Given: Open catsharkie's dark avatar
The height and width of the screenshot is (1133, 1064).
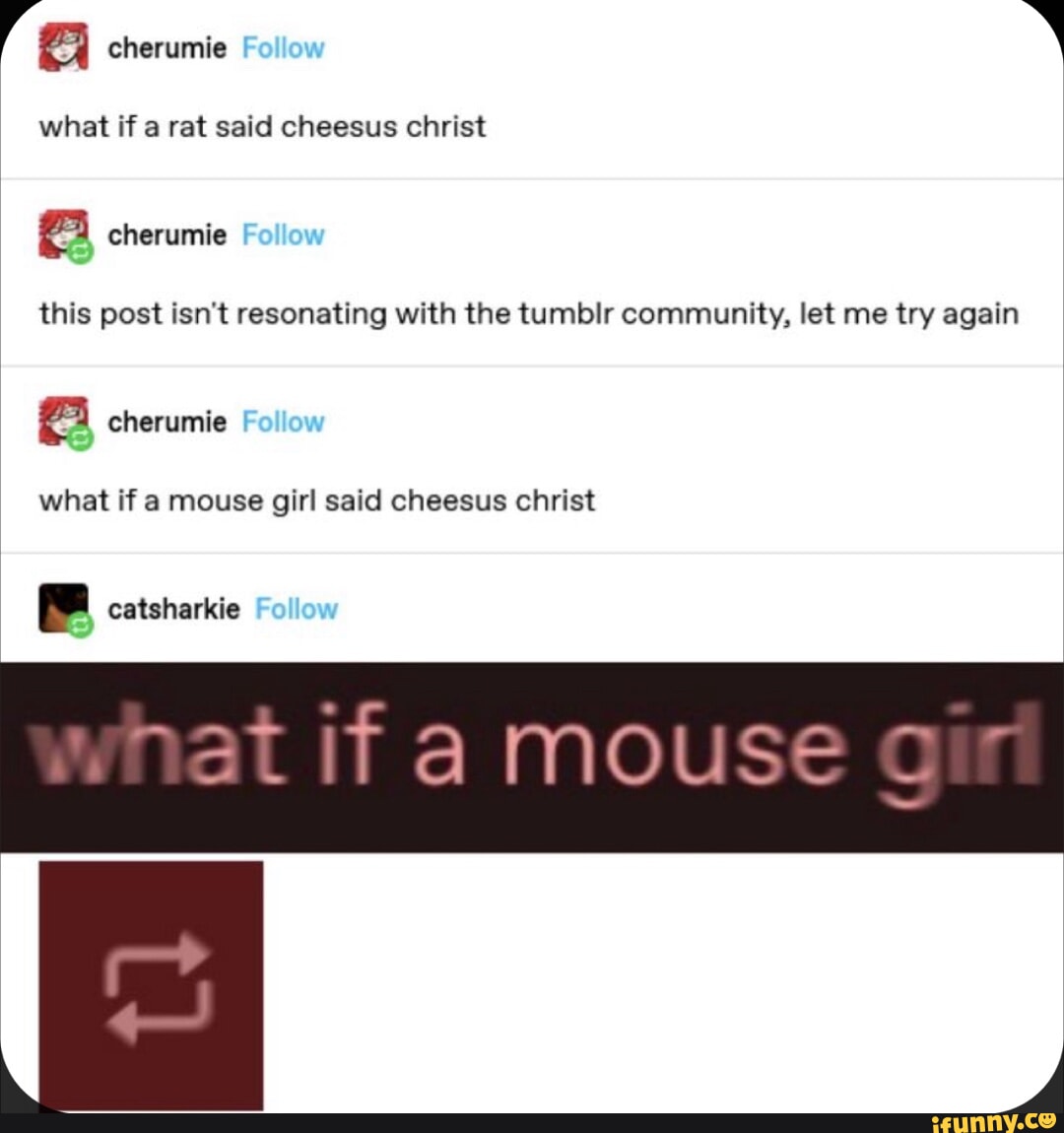Looking at the screenshot, I should click(64, 608).
